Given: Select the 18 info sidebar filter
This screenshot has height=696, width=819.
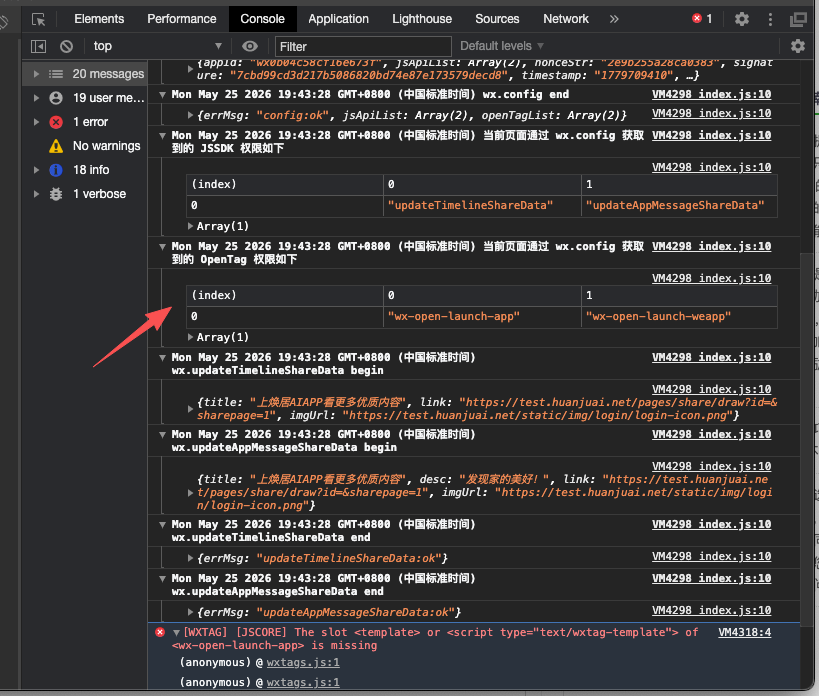Looking at the screenshot, I should pos(91,170).
